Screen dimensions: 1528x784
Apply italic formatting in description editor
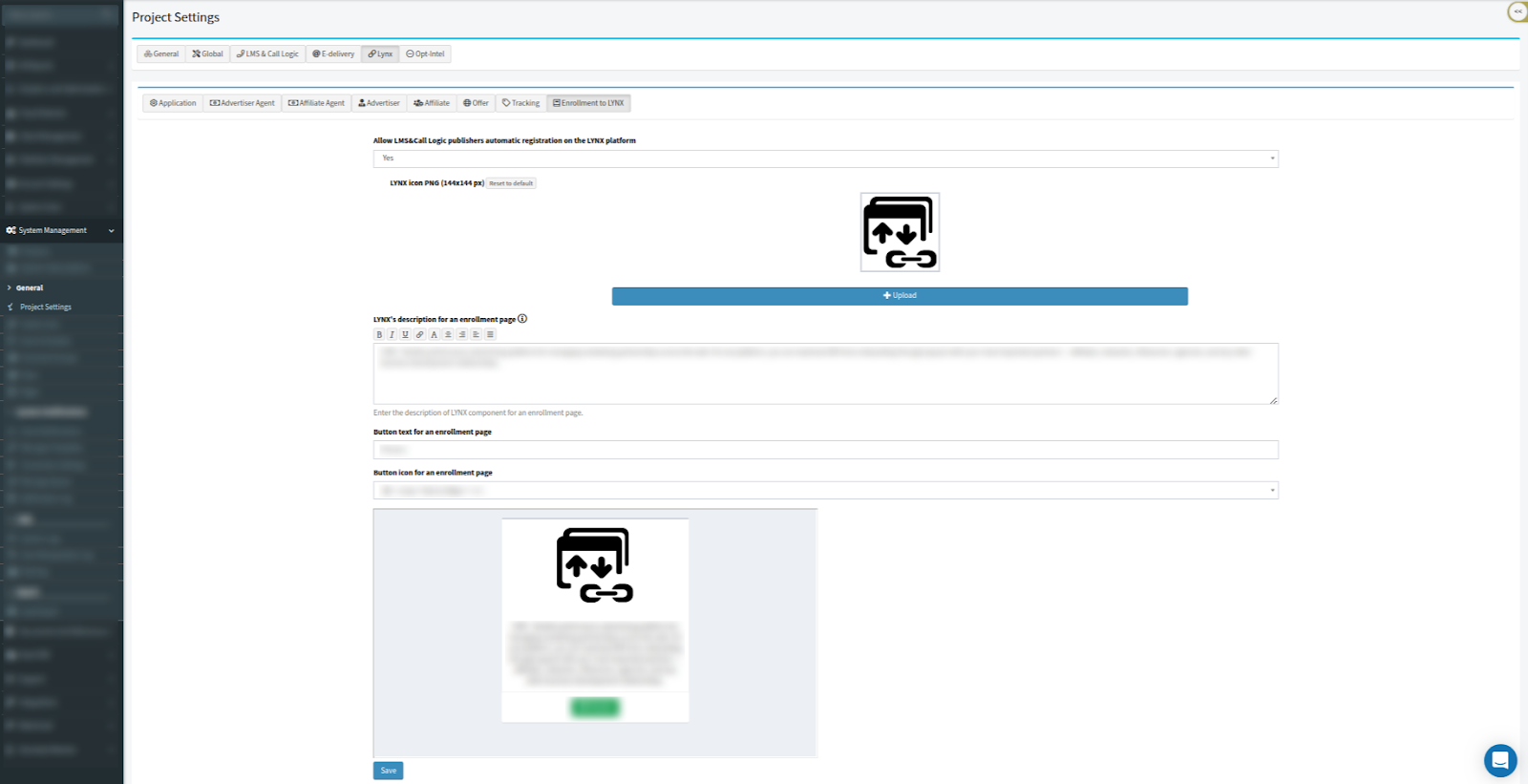tap(392, 335)
